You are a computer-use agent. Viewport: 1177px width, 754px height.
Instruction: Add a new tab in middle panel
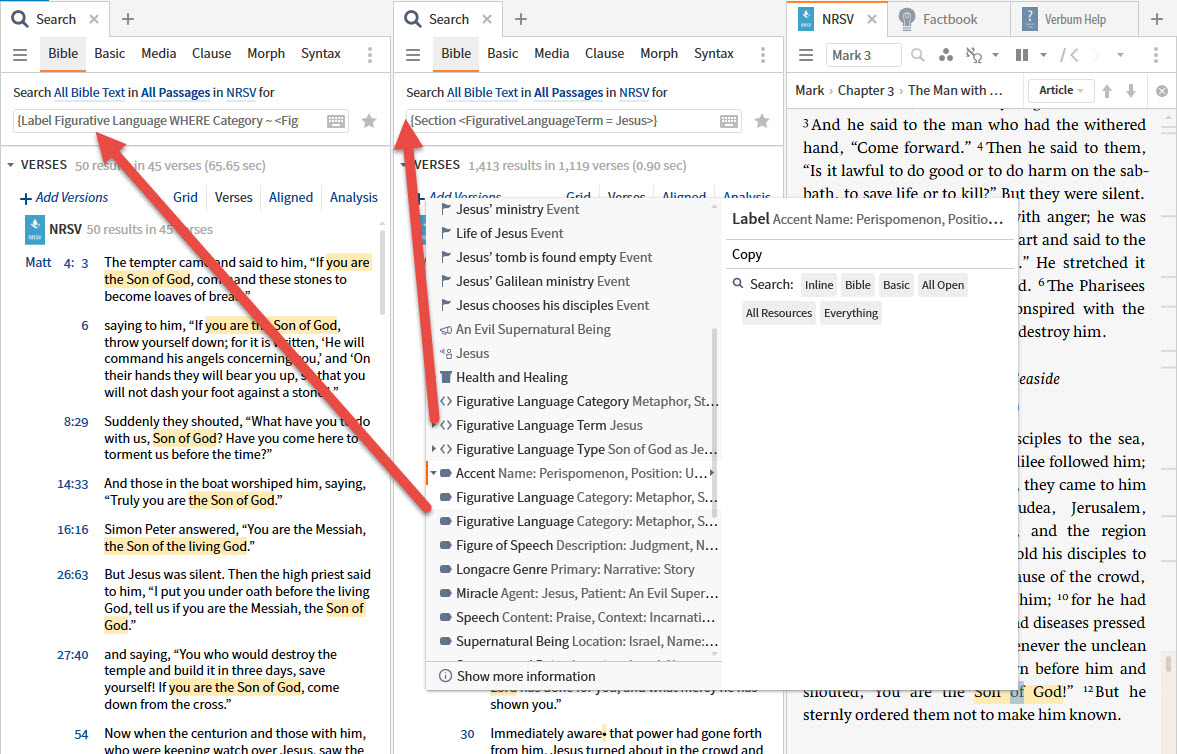521,19
